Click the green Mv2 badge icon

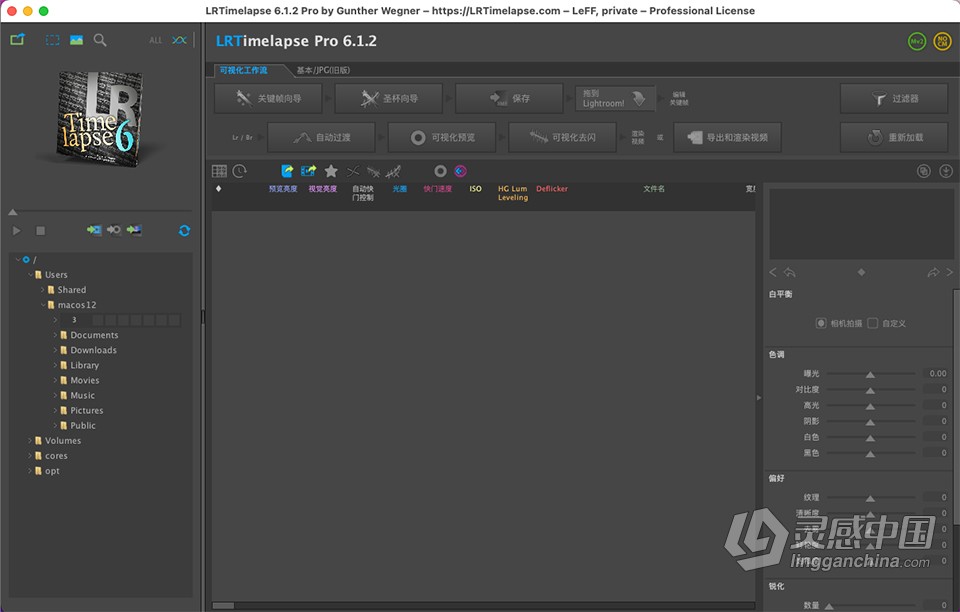point(917,42)
